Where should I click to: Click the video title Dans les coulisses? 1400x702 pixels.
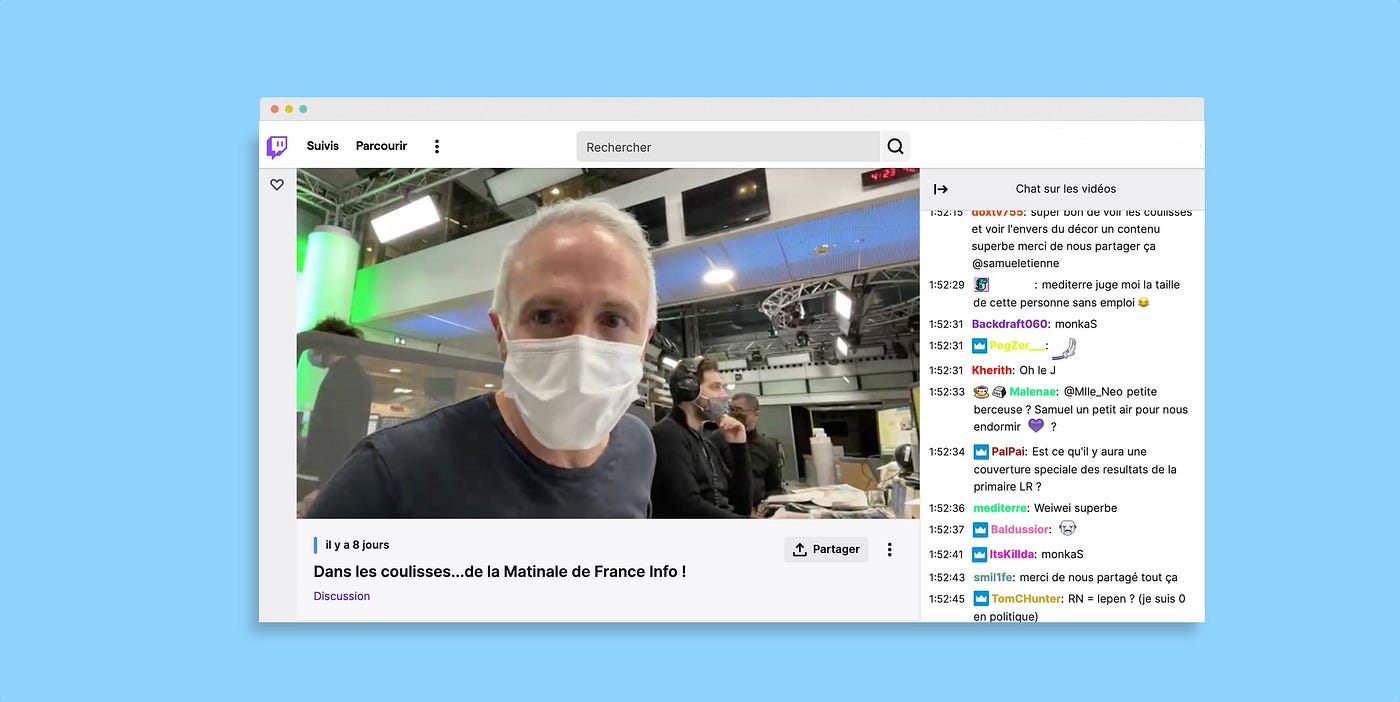(500, 572)
